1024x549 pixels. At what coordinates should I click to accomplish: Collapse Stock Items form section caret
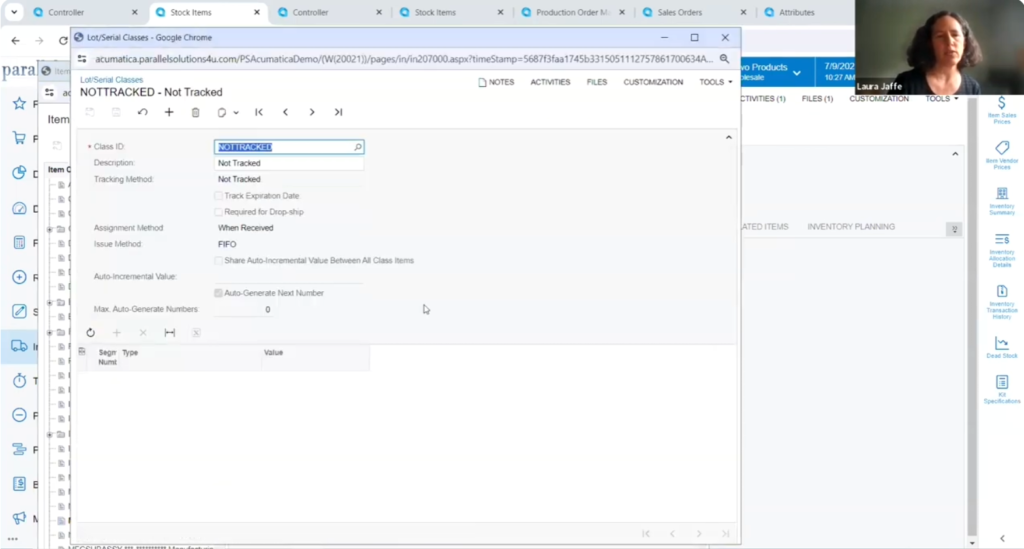click(x=955, y=154)
